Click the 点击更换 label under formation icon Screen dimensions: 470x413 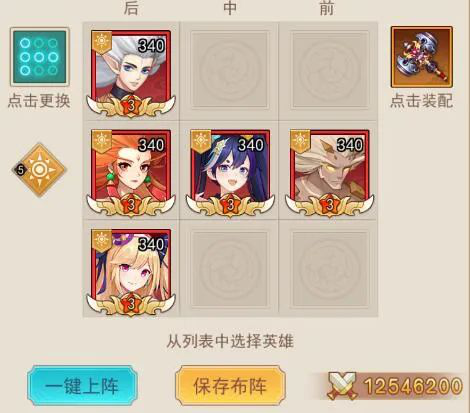point(39,100)
